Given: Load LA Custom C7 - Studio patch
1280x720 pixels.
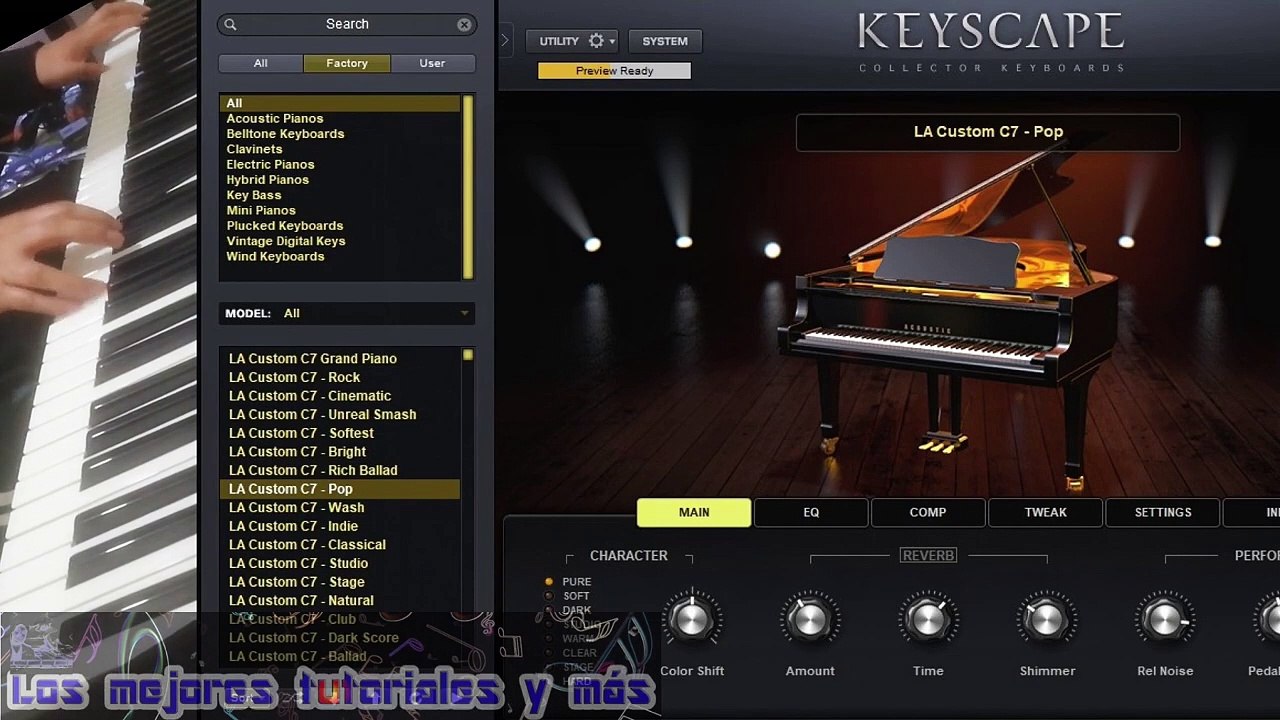Looking at the screenshot, I should coord(340,563).
